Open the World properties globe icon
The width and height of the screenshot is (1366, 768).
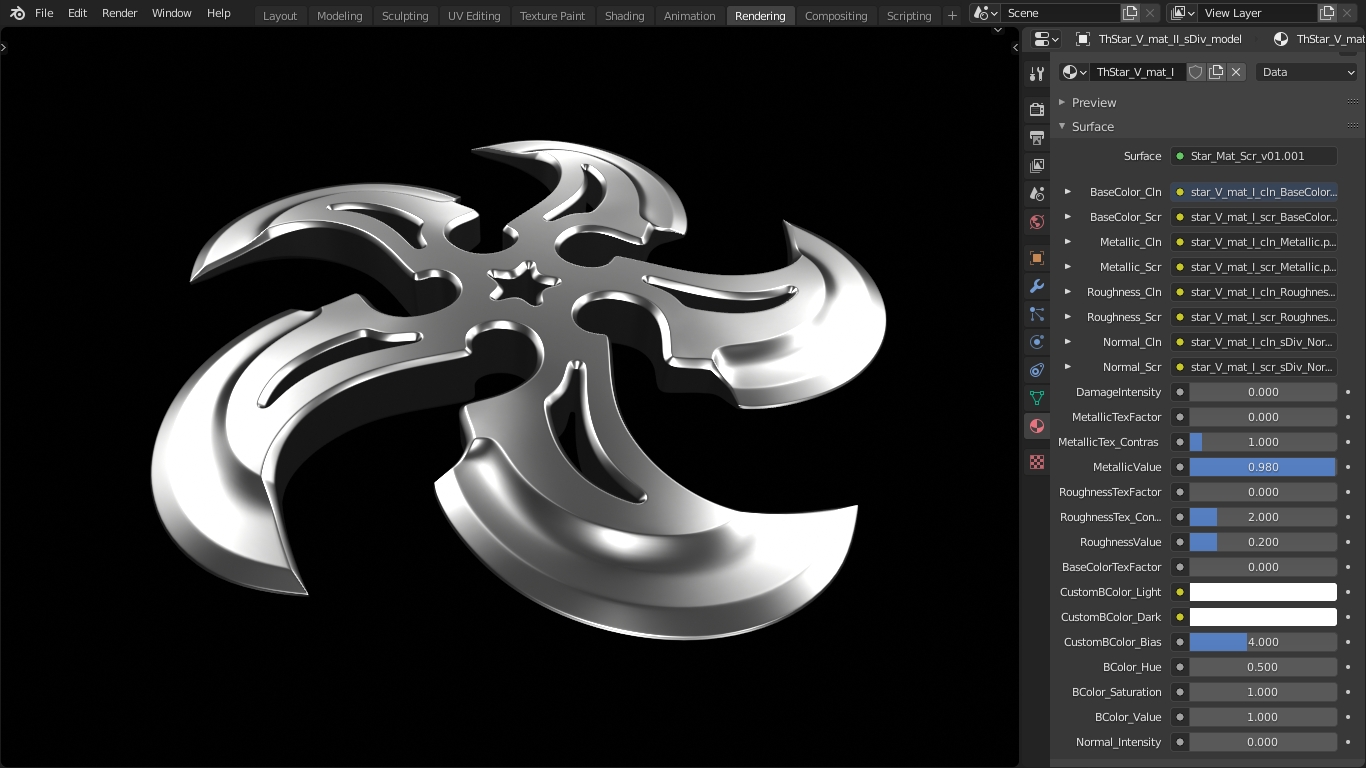click(x=1037, y=222)
